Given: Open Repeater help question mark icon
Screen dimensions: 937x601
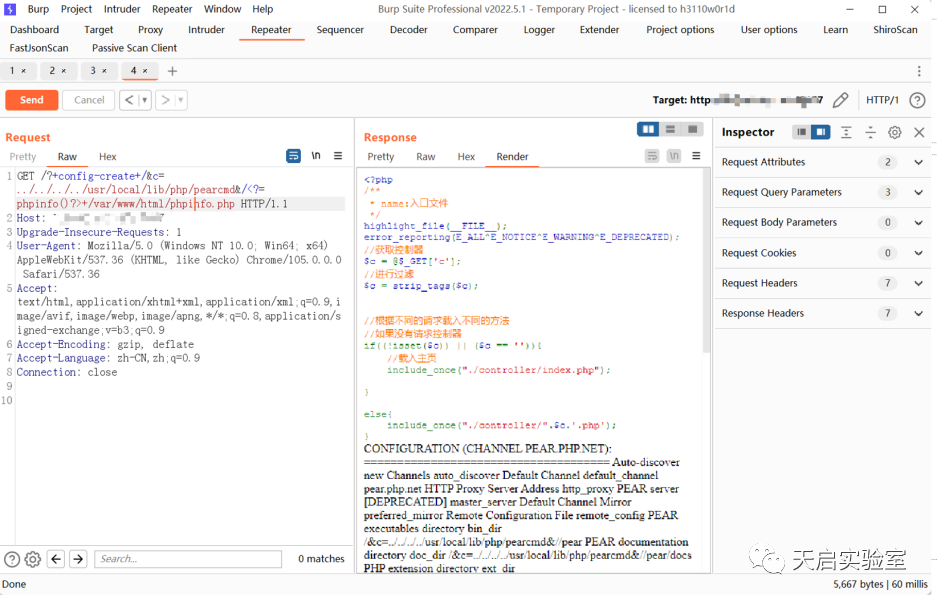Looking at the screenshot, I should tap(917, 100).
